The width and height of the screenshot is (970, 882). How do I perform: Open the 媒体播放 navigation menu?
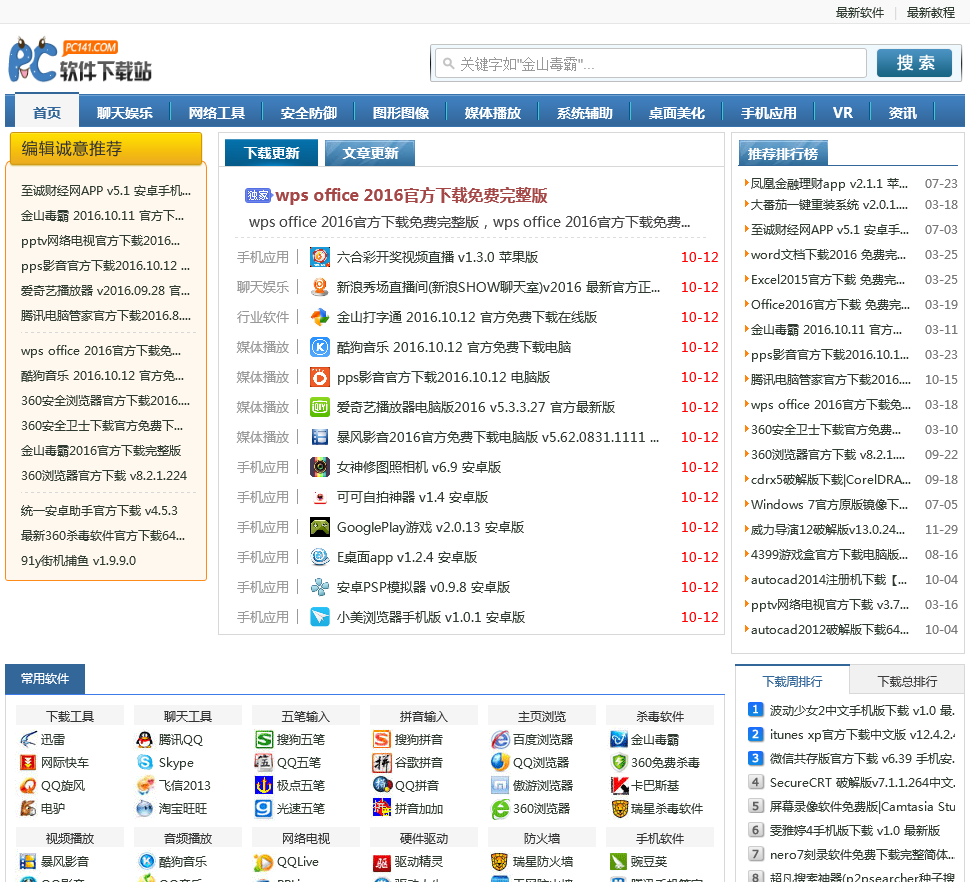pos(492,113)
